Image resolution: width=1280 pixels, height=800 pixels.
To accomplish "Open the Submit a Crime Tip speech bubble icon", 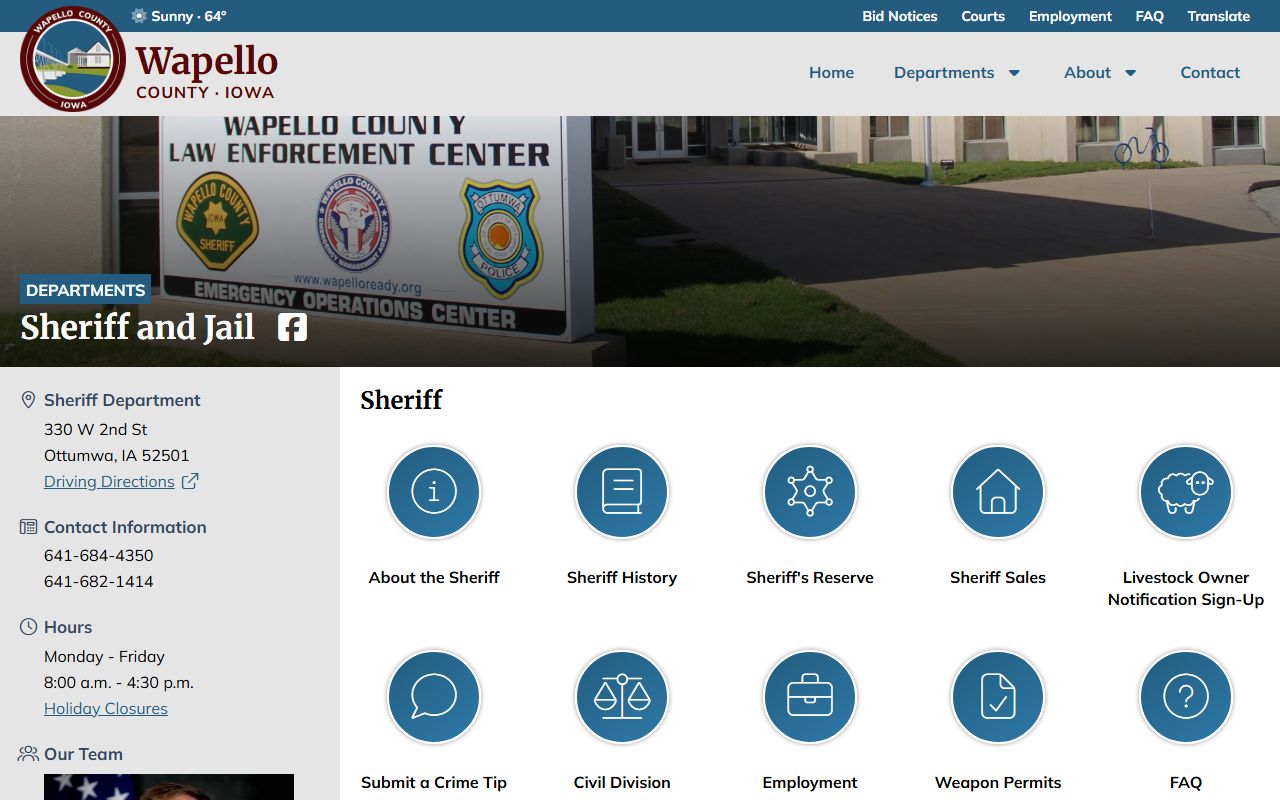I will 434,697.
